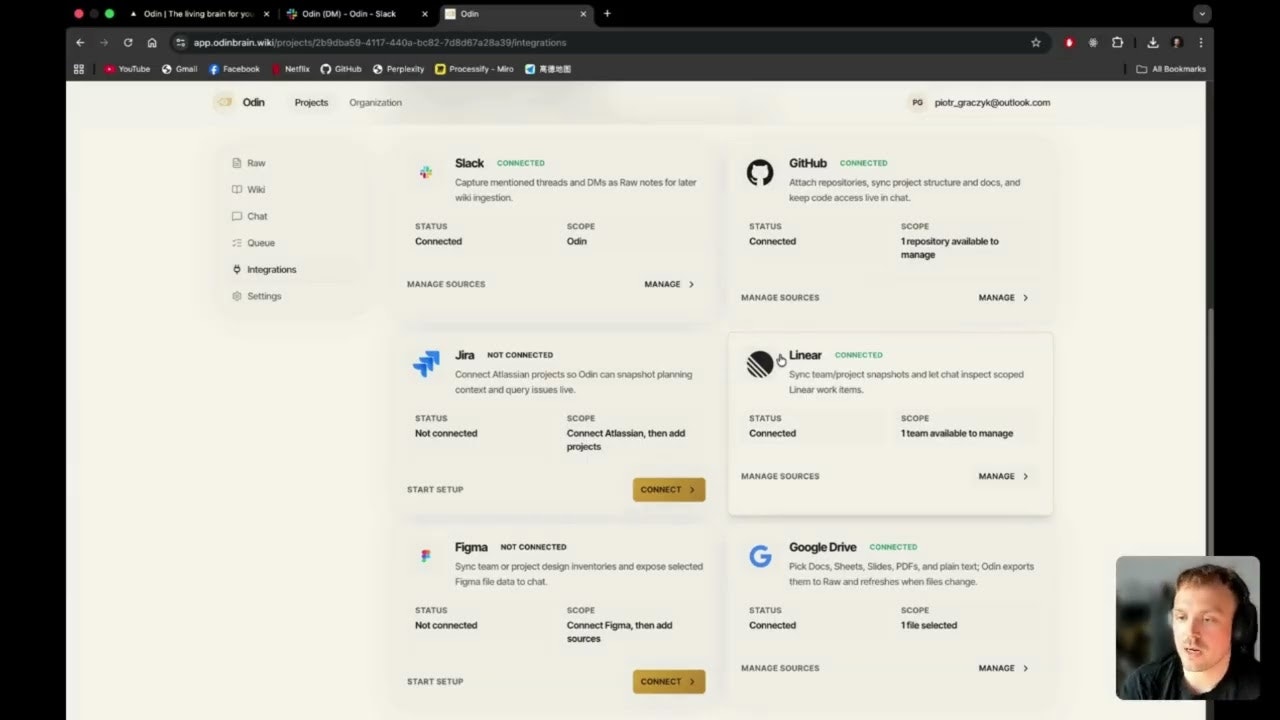Click the browser home icon
Viewport: 1280px width, 720px height.
point(152,43)
